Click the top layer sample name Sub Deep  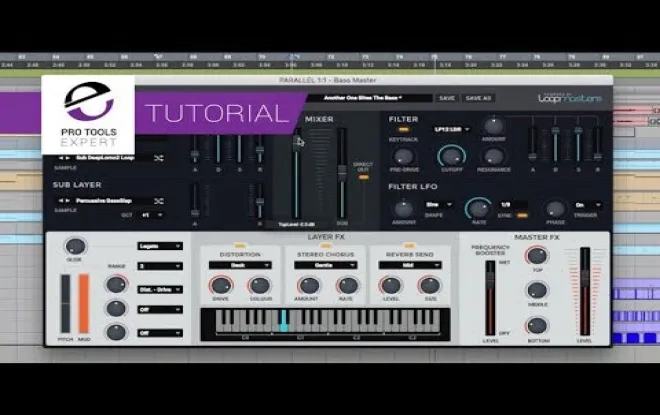point(105,158)
